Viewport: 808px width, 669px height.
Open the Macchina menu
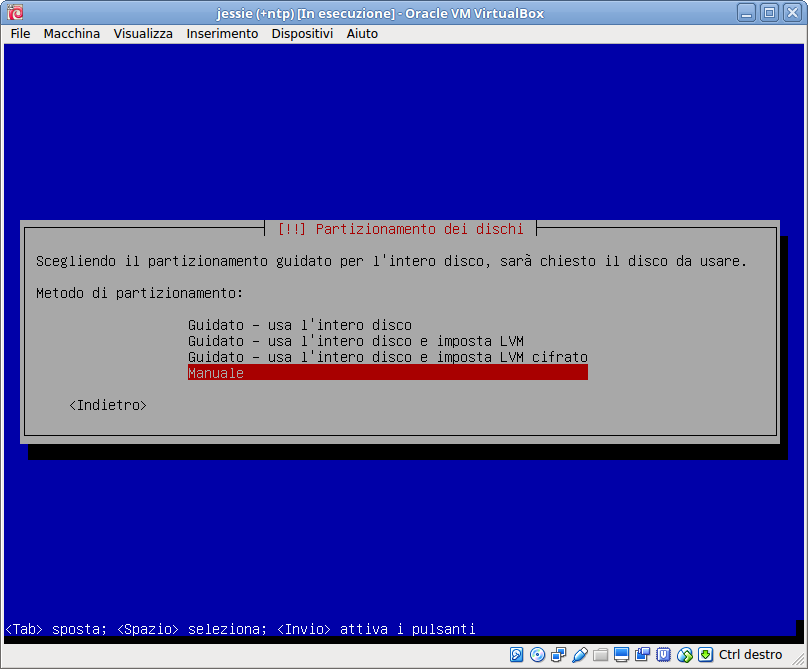[x=72, y=34]
